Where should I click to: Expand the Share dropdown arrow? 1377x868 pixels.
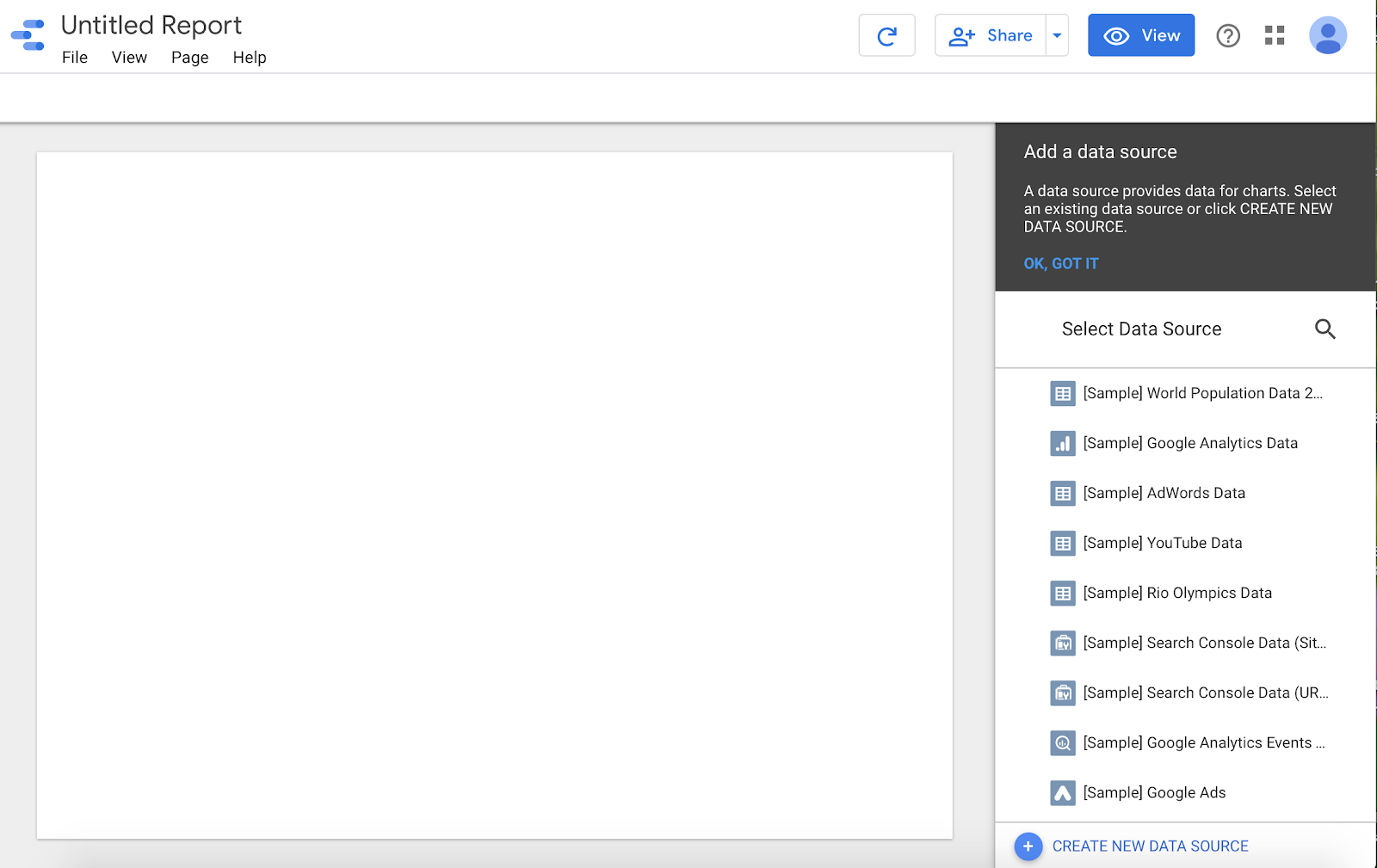(1057, 35)
